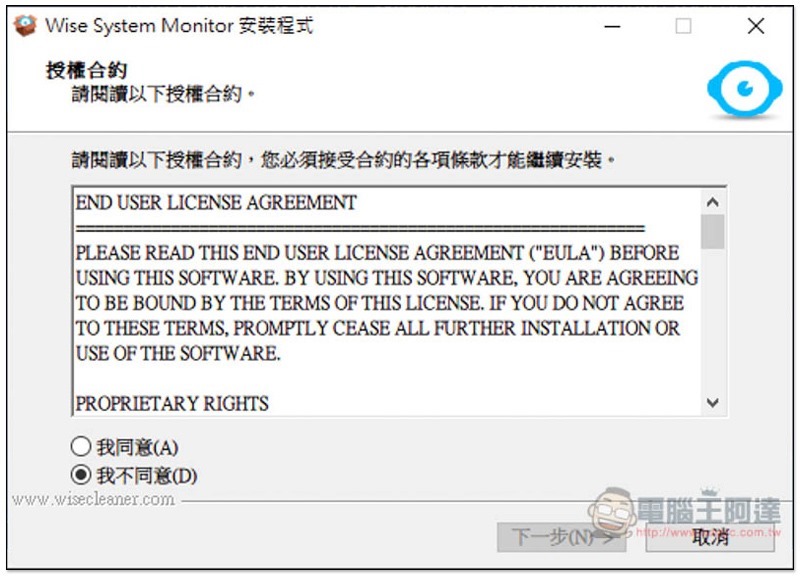
Task: Close the installer window
Action: pyautogui.click(x=756, y=26)
